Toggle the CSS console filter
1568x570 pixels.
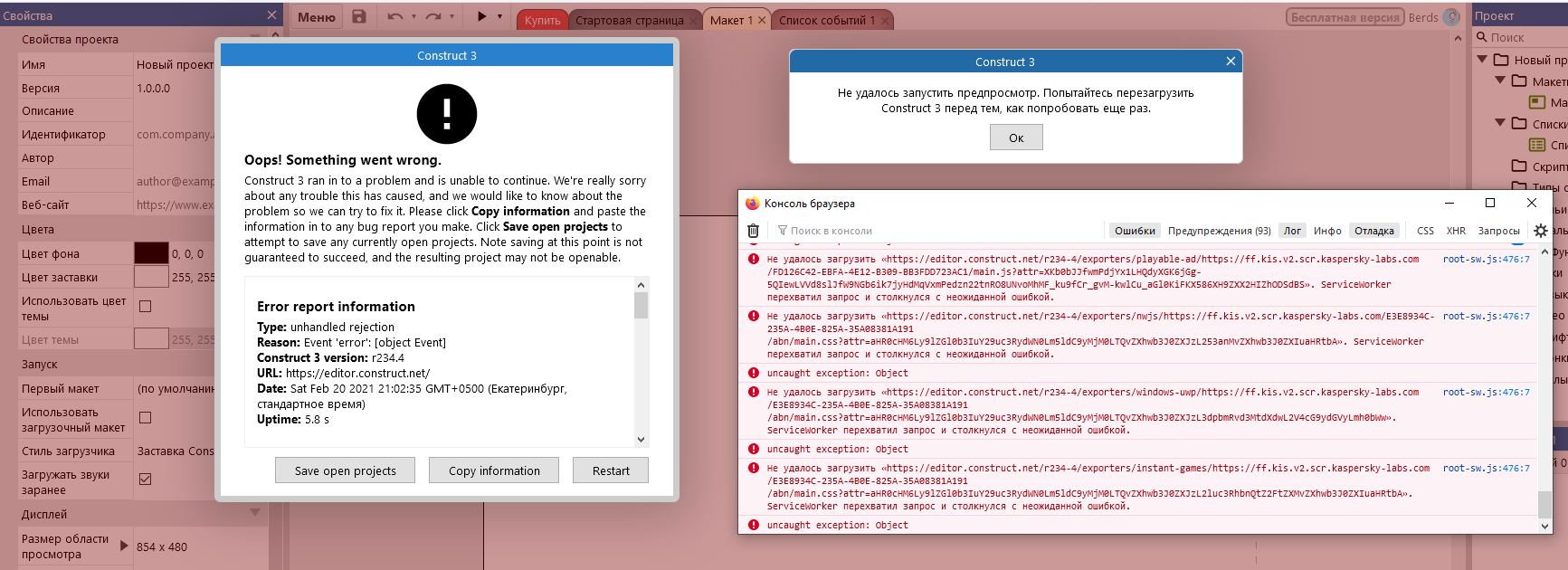[1425, 231]
